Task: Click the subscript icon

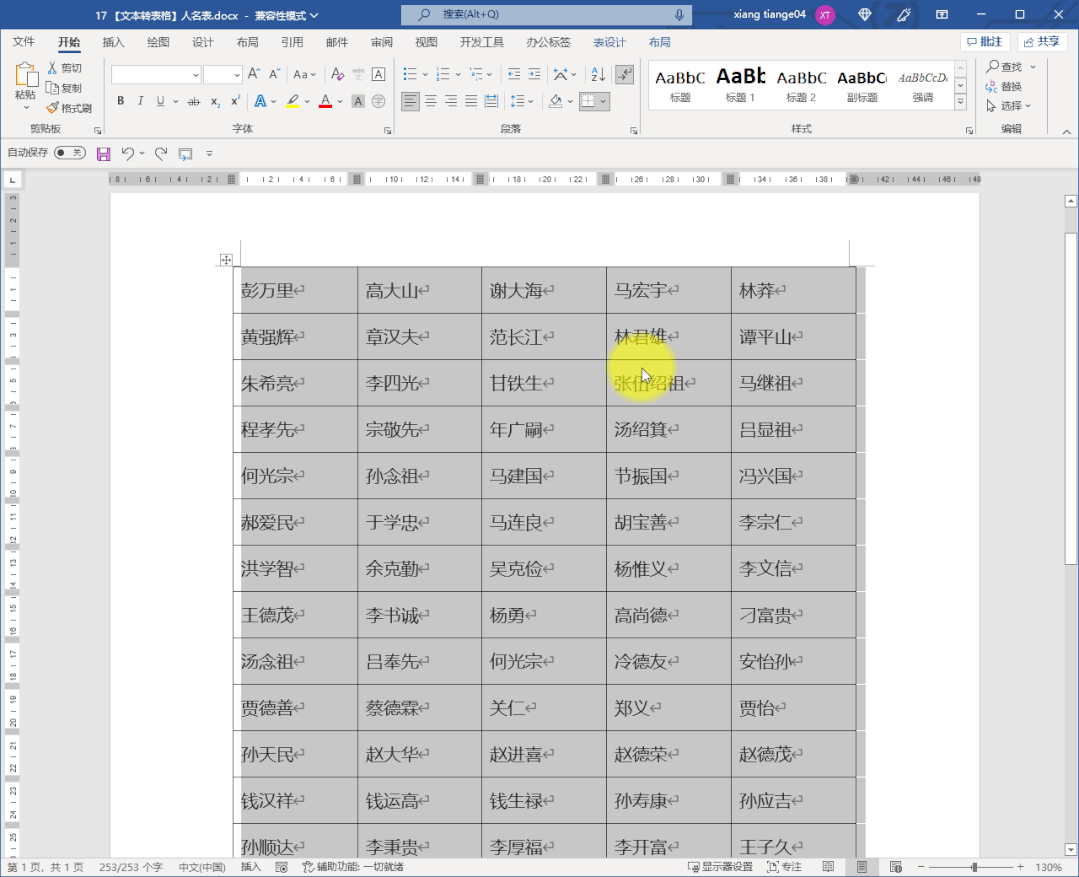Action: click(x=213, y=101)
